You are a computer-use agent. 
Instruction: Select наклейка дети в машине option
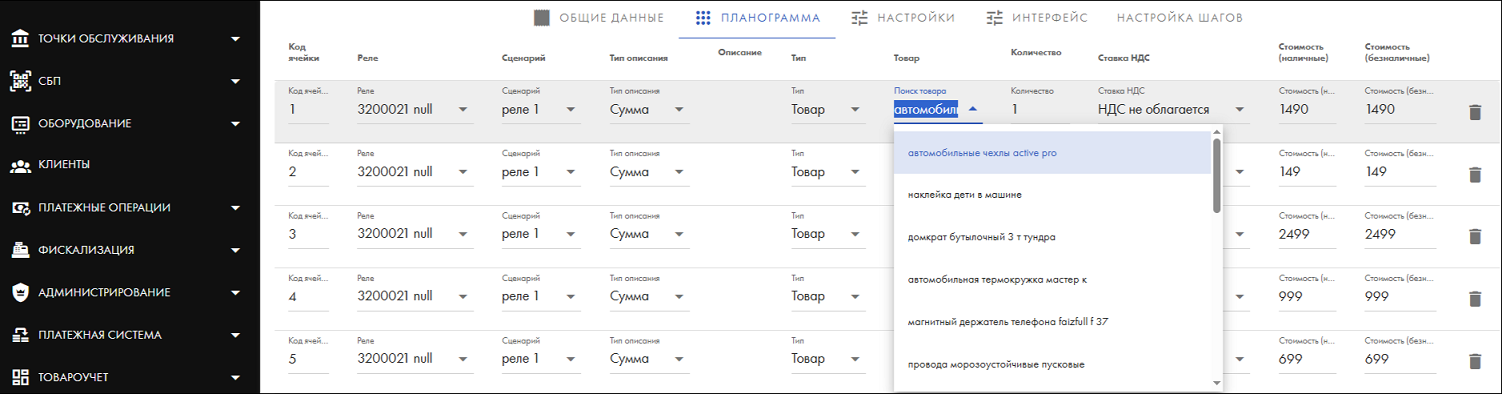pyautogui.click(x=1053, y=194)
